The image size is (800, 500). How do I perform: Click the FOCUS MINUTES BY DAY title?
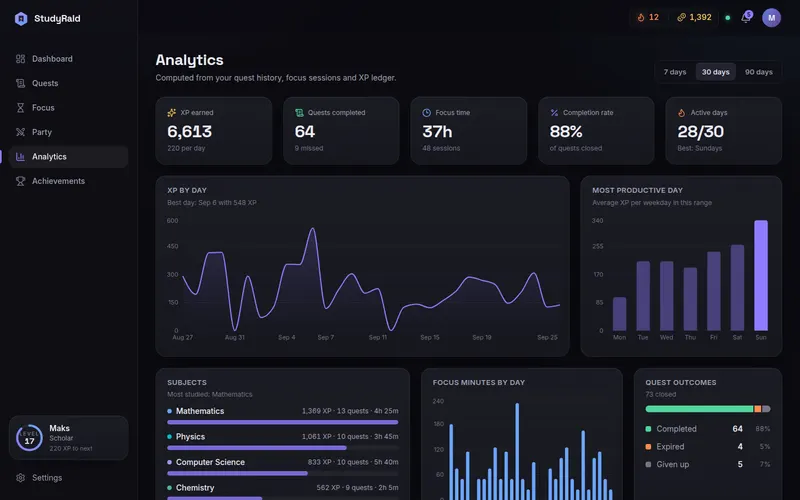(x=479, y=383)
